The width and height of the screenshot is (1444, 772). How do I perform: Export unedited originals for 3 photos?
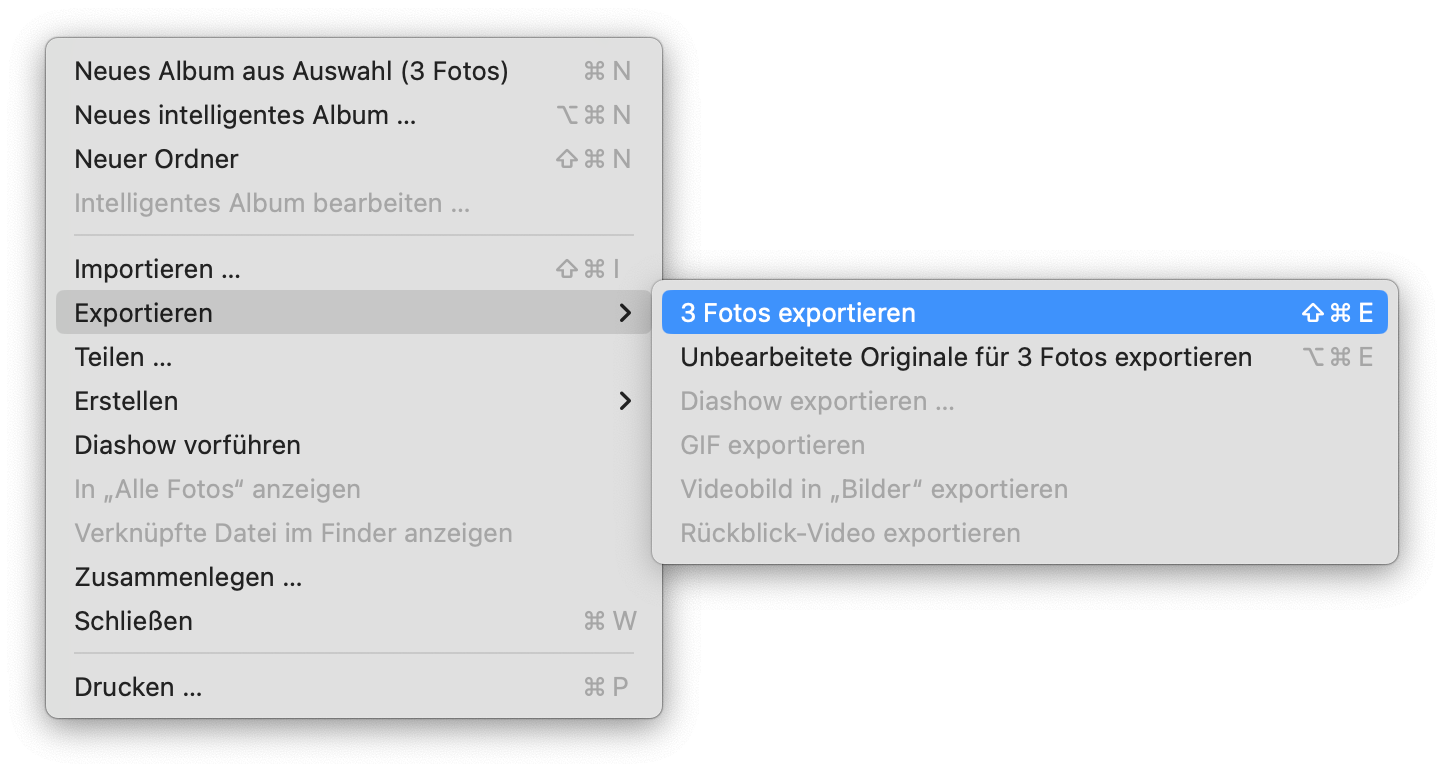pyautogui.click(x=965, y=356)
